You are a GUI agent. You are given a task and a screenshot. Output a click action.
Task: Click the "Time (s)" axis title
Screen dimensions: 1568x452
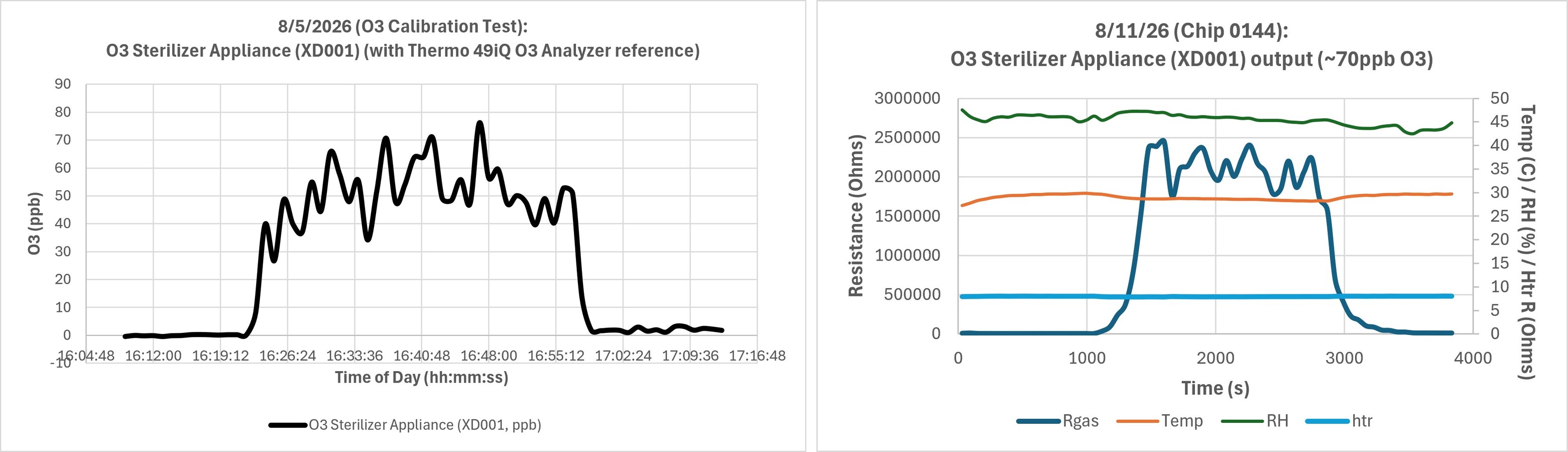point(1215,388)
